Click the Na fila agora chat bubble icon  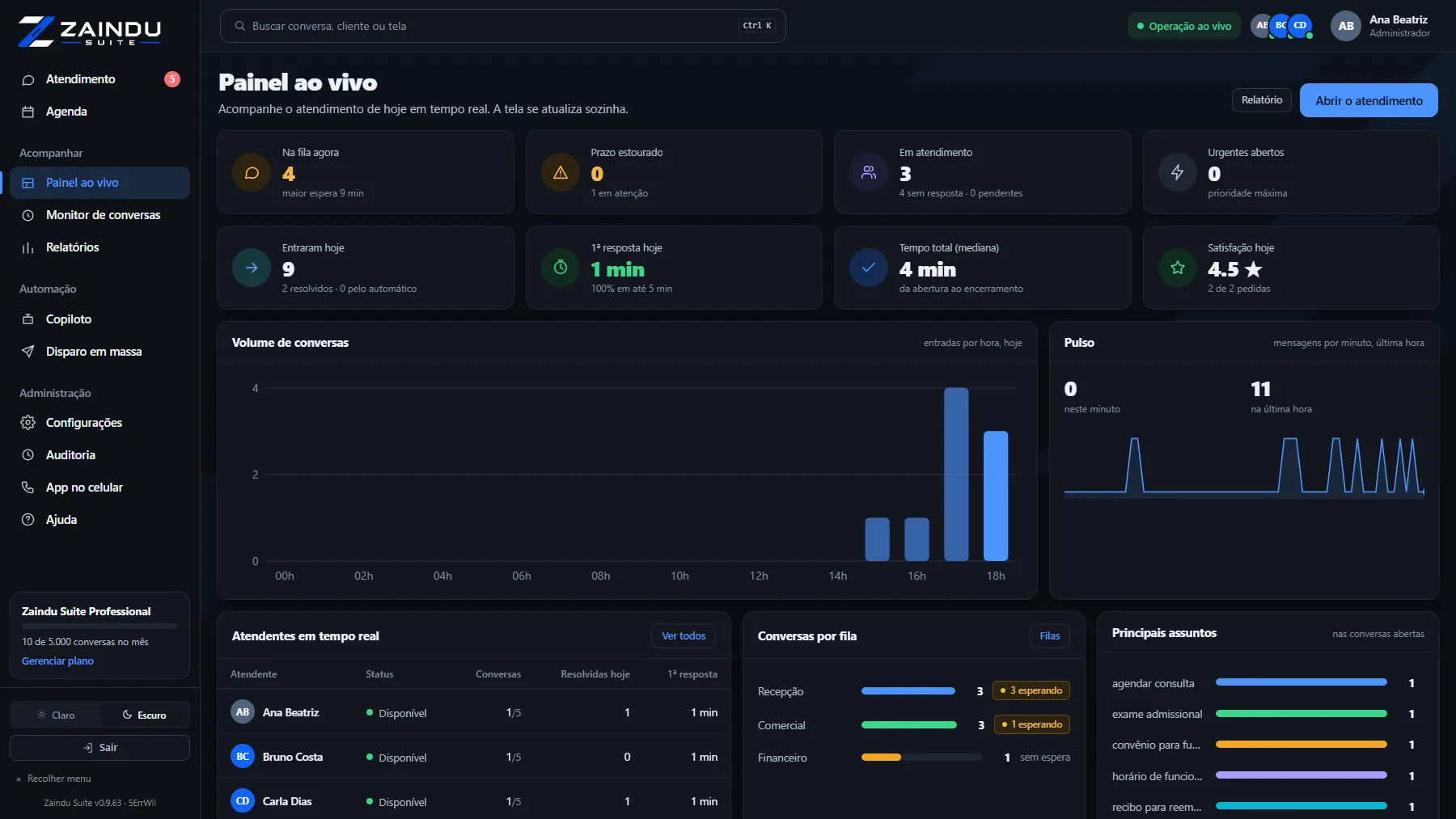[x=252, y=172]
